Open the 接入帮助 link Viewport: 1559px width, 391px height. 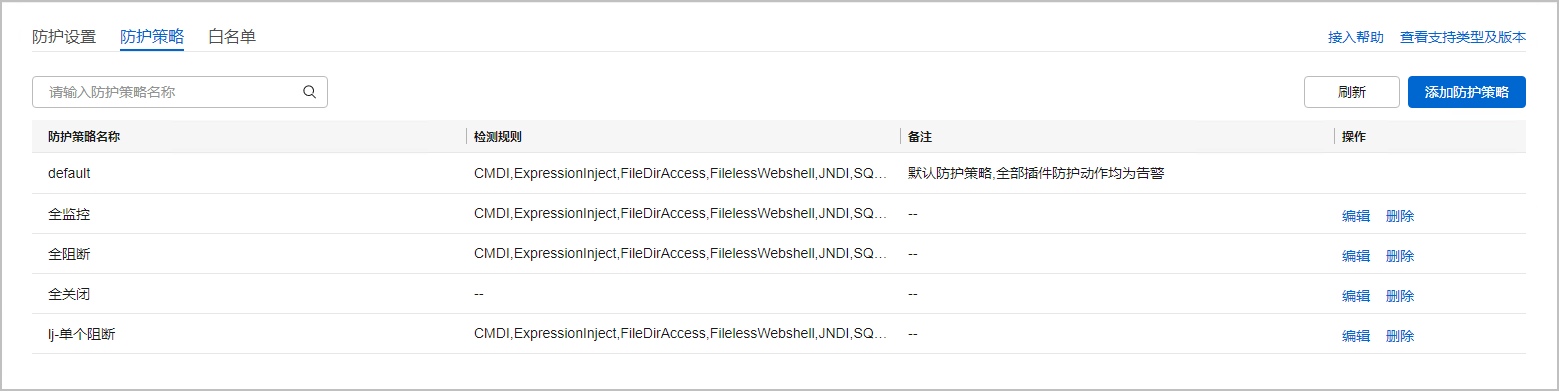[x=1356, y=37]
